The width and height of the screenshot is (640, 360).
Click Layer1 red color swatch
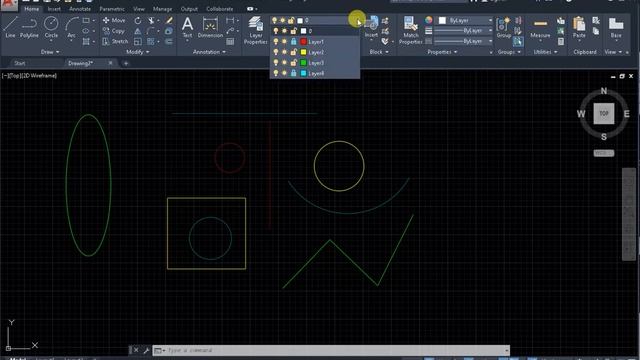click(x=303, y=42)
